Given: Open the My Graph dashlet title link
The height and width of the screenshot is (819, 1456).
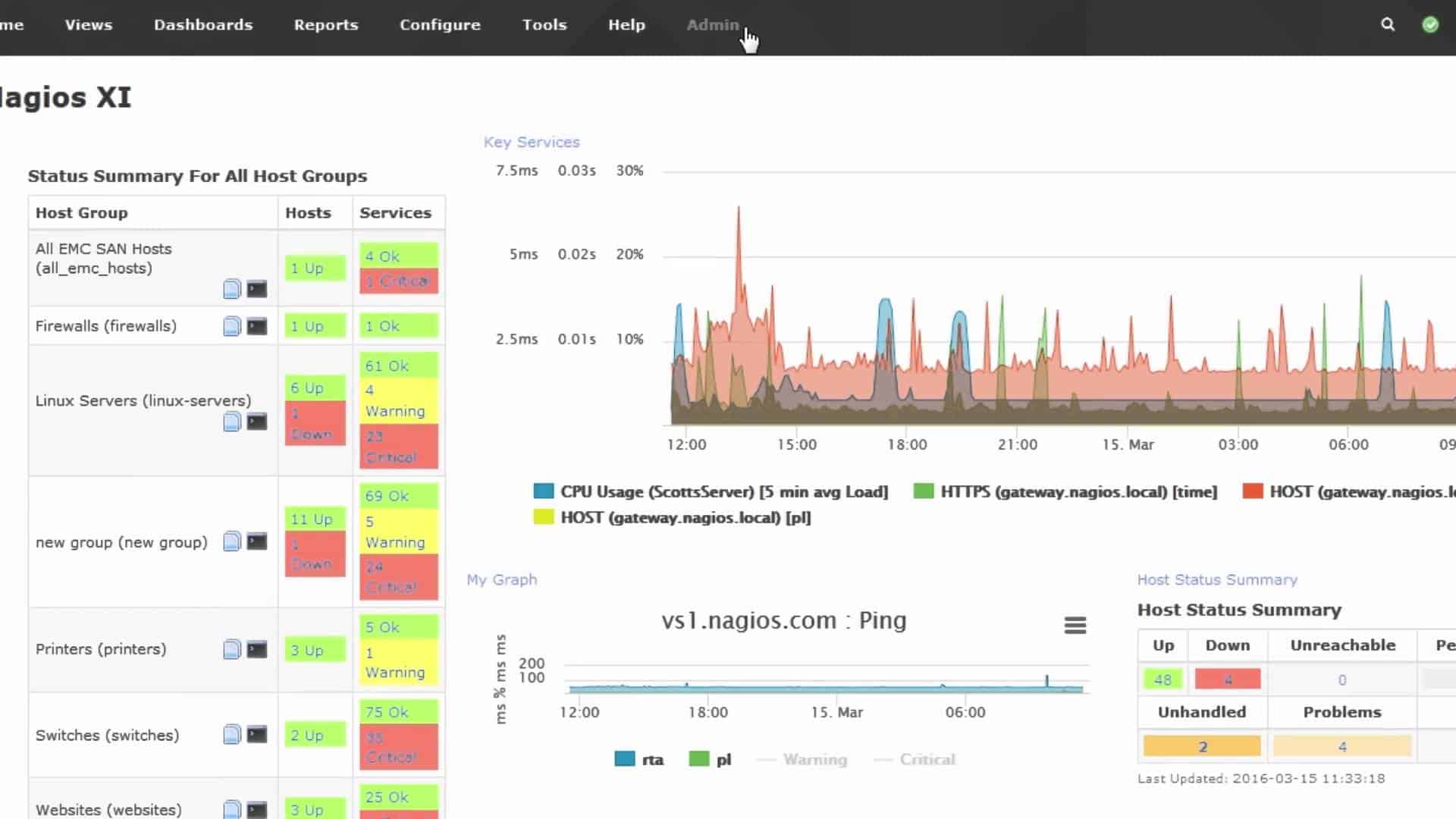Looking at the screenshot, I should pyautogui.click(x=502, y=579).
